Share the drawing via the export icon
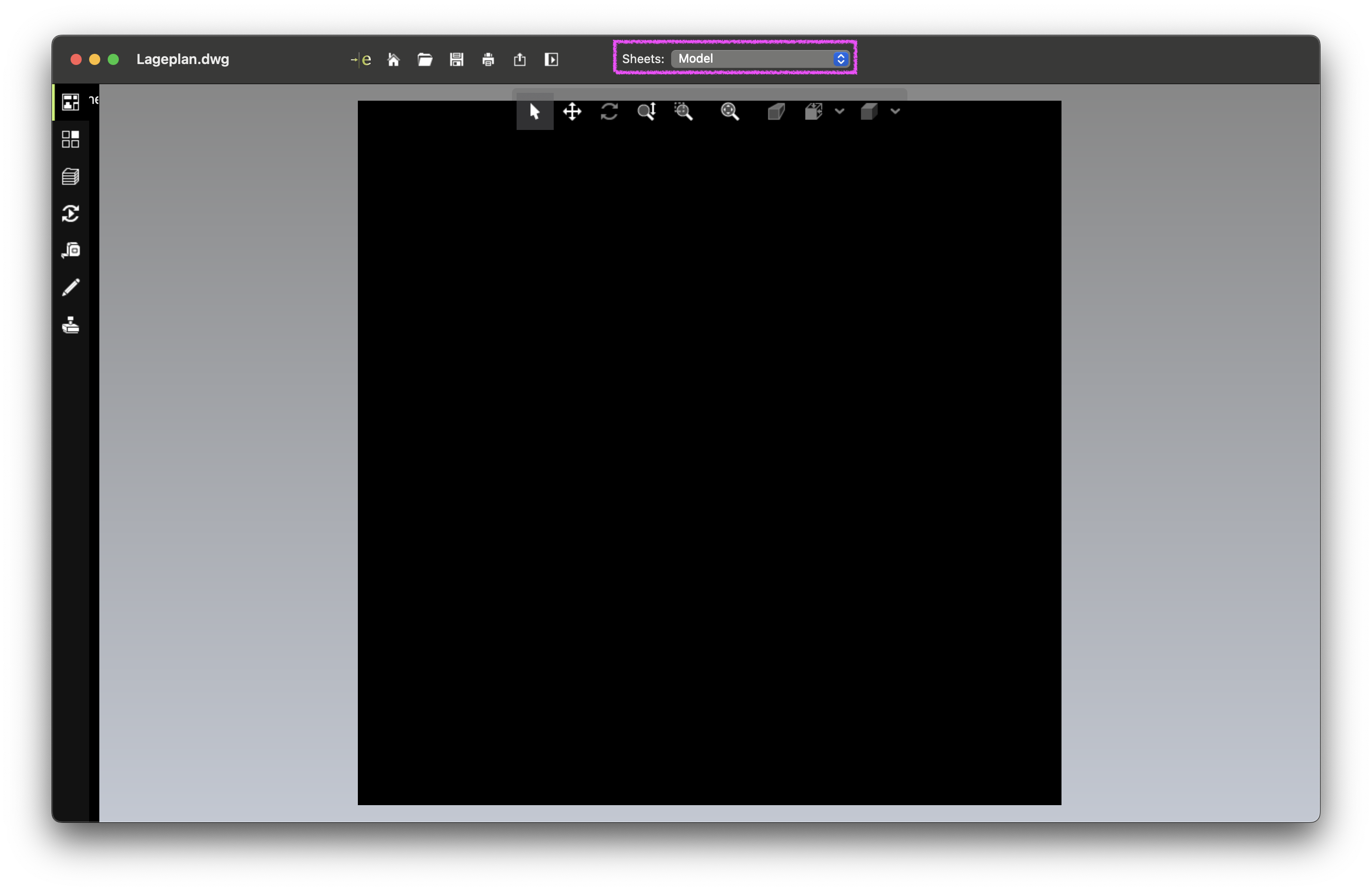The width and height of the screenshot is (1372, 891). (x=520, y=59)
